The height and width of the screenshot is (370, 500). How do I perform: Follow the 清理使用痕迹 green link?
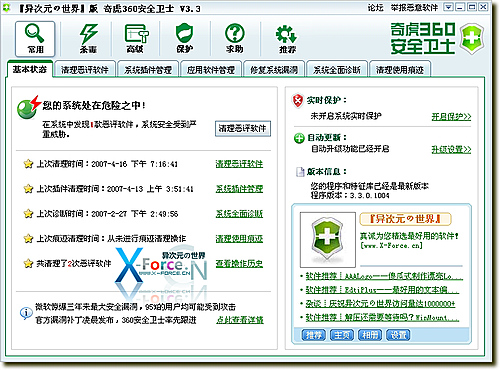point(239,239)
